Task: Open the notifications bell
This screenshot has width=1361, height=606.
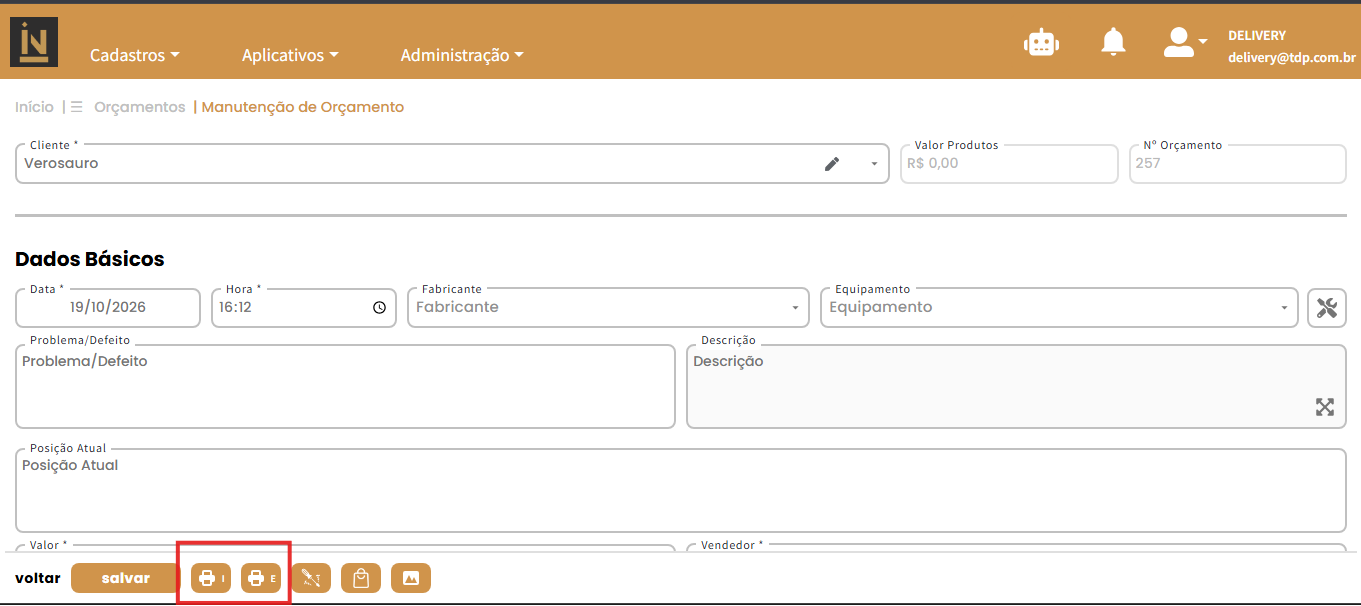Action: (x=1113, y=42)
